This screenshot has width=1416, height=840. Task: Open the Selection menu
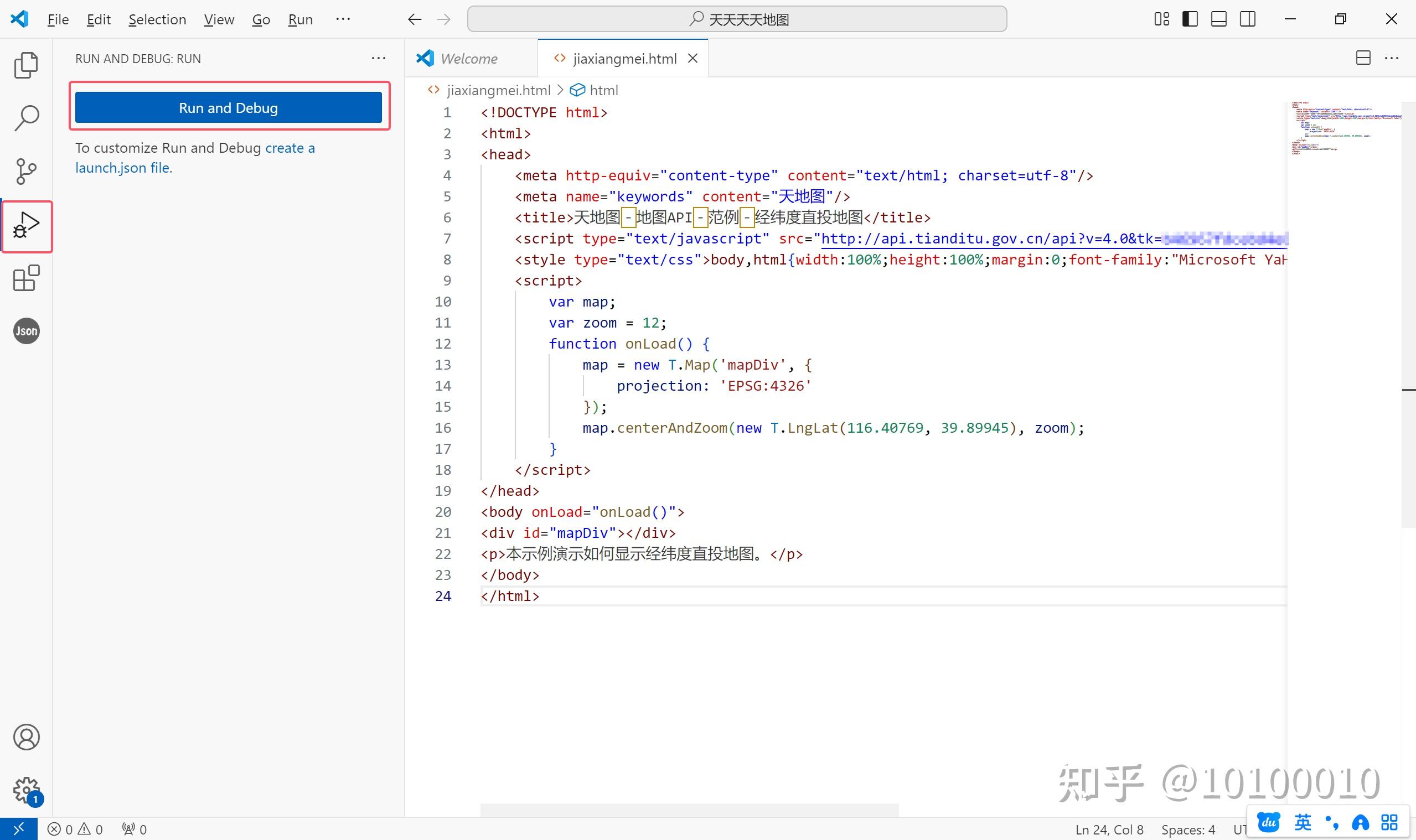[x=157, y=19]
